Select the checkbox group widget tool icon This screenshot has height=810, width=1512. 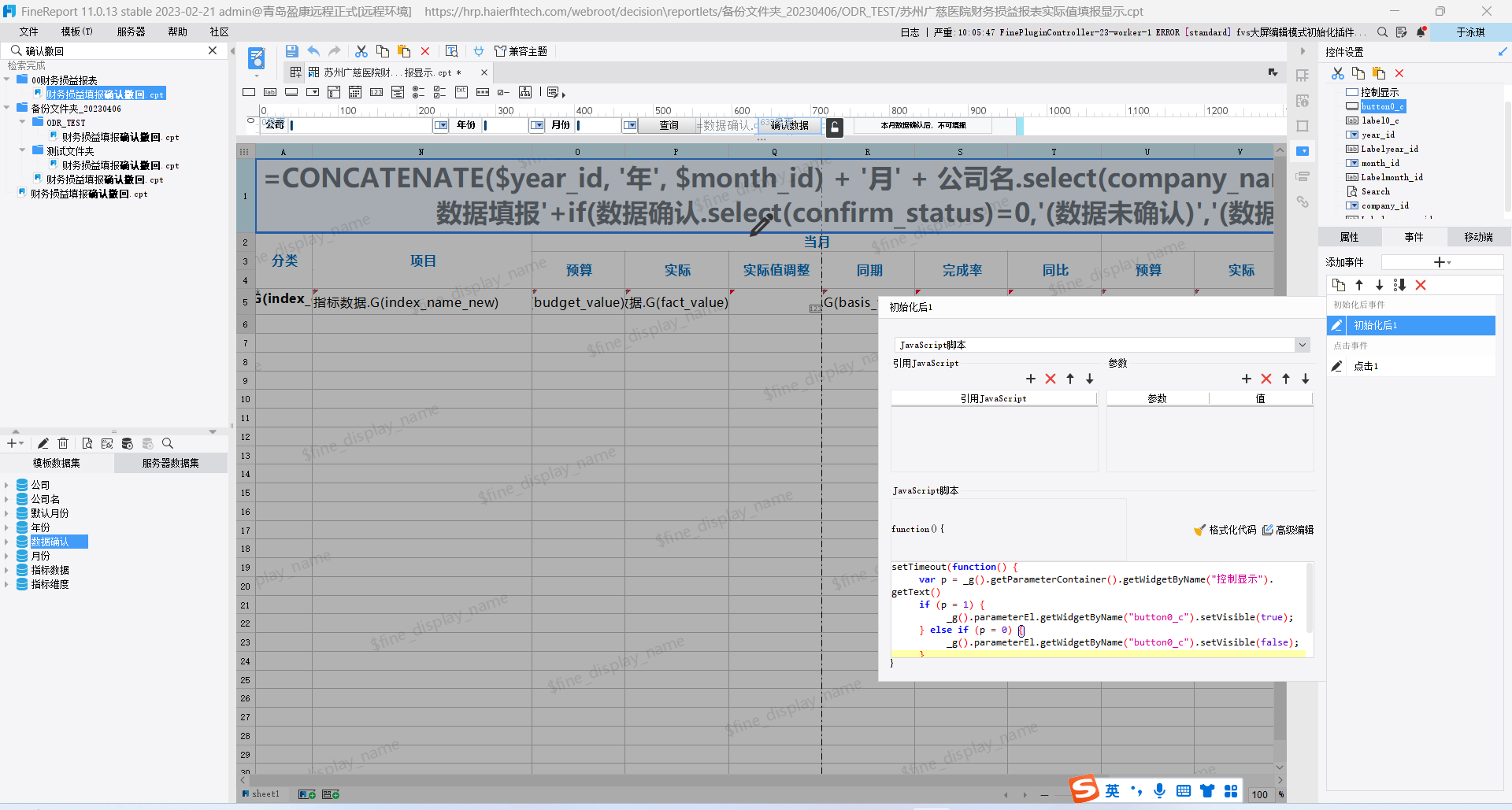440,92
